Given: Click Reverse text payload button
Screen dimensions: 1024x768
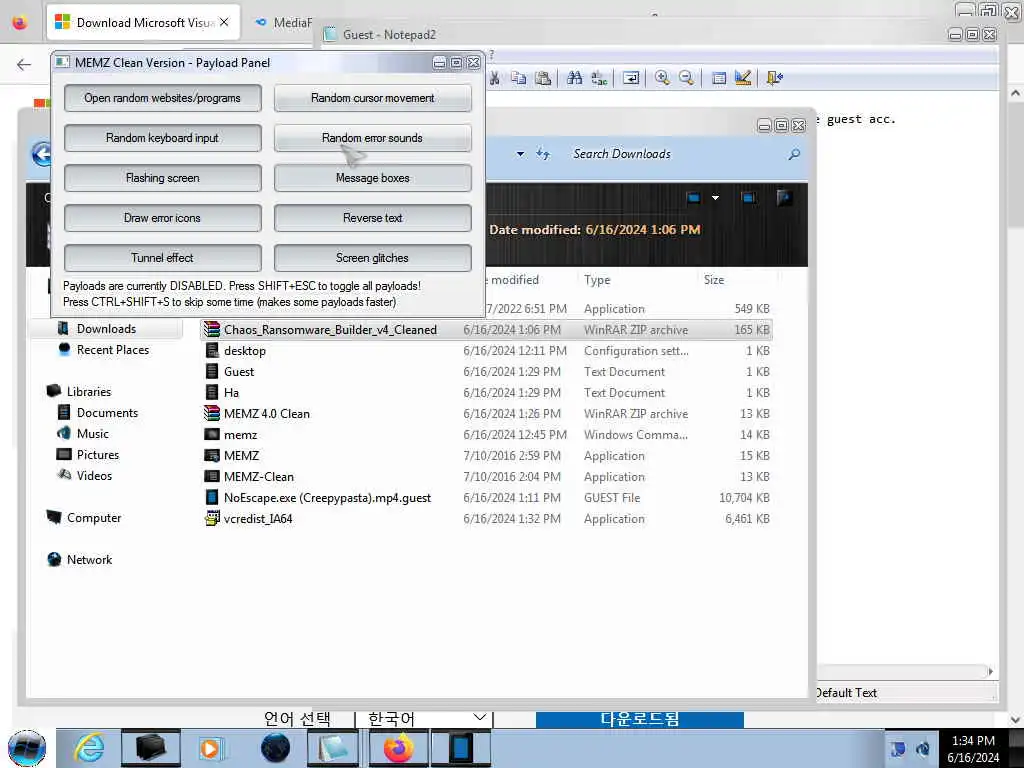Looking at the screenshot, I should pos(372,218).
